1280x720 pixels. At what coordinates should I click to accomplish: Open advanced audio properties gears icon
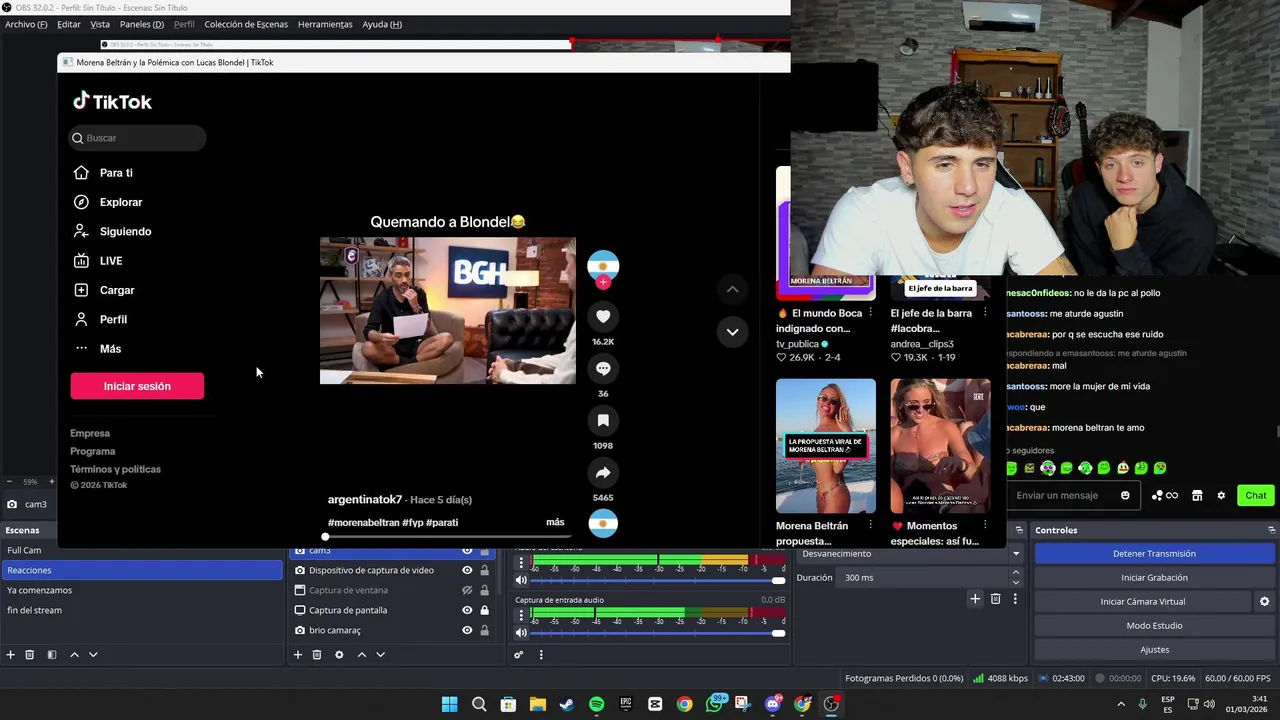(518, 655)
